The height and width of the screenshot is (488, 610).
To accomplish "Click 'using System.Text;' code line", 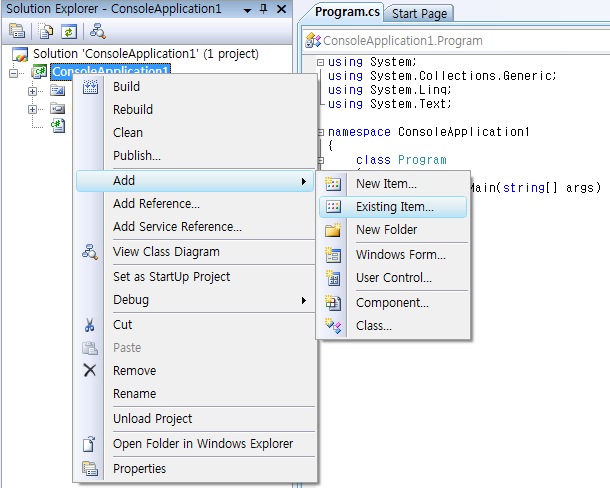I will 389,104.
